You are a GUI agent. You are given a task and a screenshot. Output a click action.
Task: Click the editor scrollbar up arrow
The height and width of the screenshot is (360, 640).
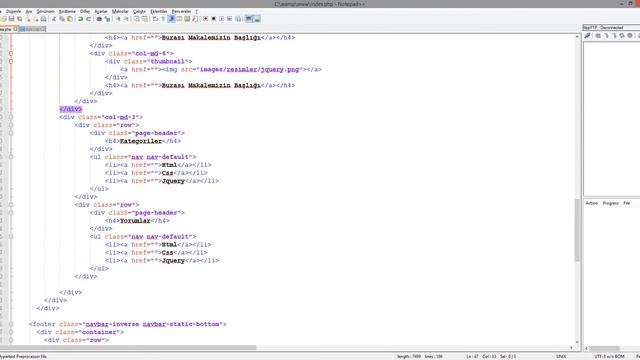[577, 37]
